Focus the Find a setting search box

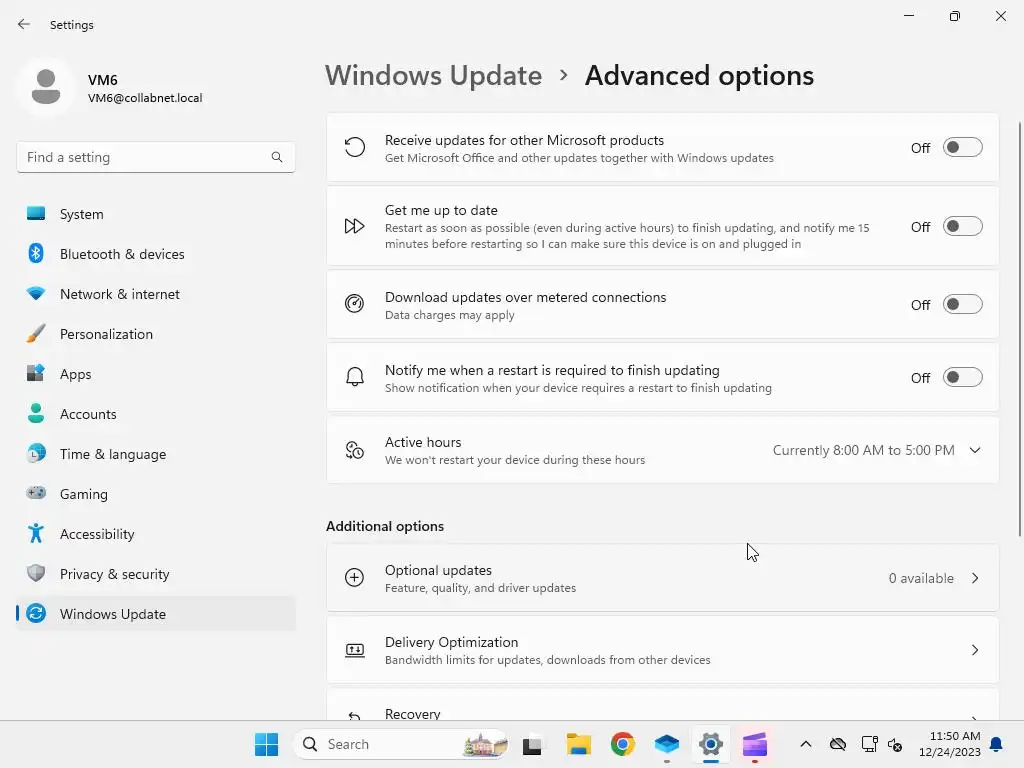tap(155, 157)
